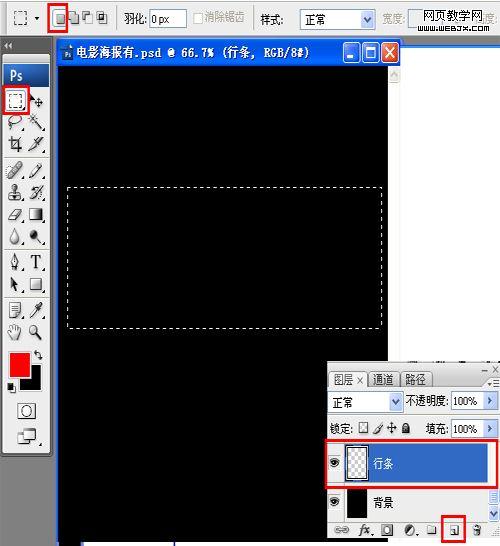Select the Dodge tool
Image resolution: width=500 pixels, height=546 pixels.
pyautogui.click(x=36, y=236)
